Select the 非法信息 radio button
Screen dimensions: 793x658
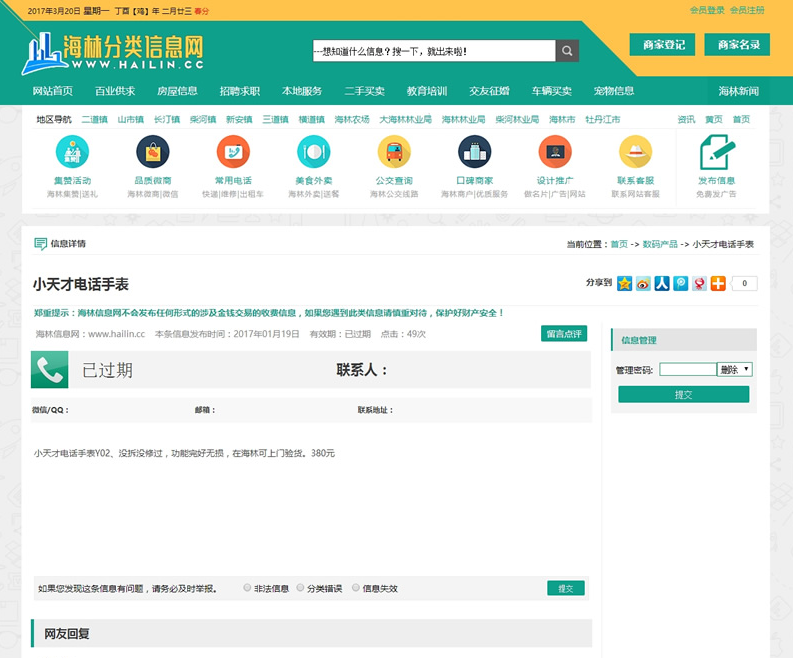(247, 588)
